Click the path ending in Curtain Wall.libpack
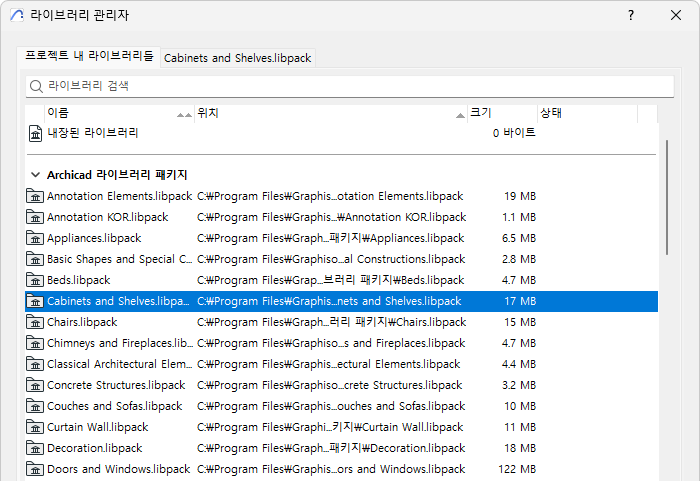Image resolution: width=700 pixels, height=481 pixels. click(x=330, y=427)
